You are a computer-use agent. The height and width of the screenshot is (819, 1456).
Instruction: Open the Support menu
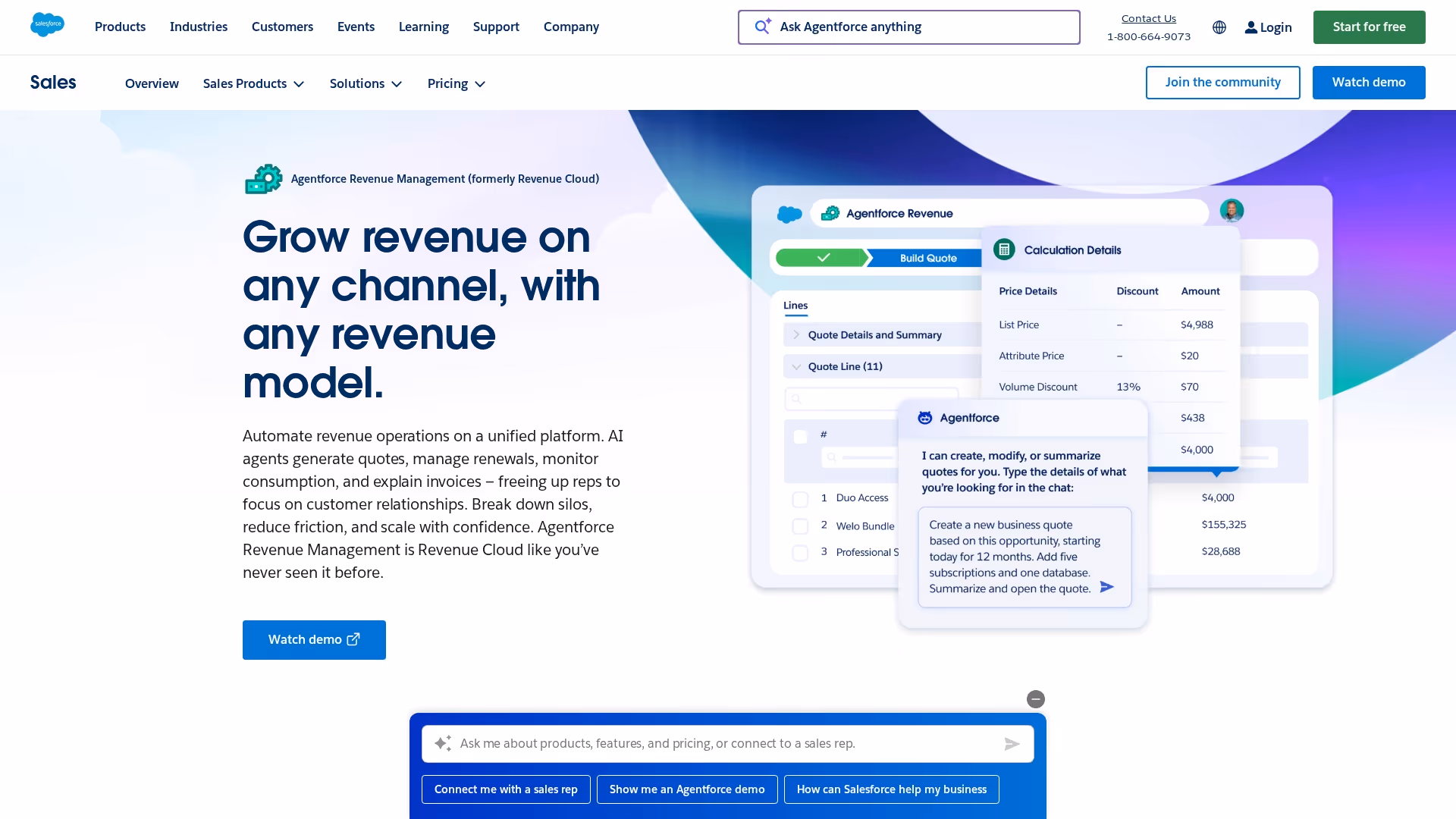click(x=496, y=27)
